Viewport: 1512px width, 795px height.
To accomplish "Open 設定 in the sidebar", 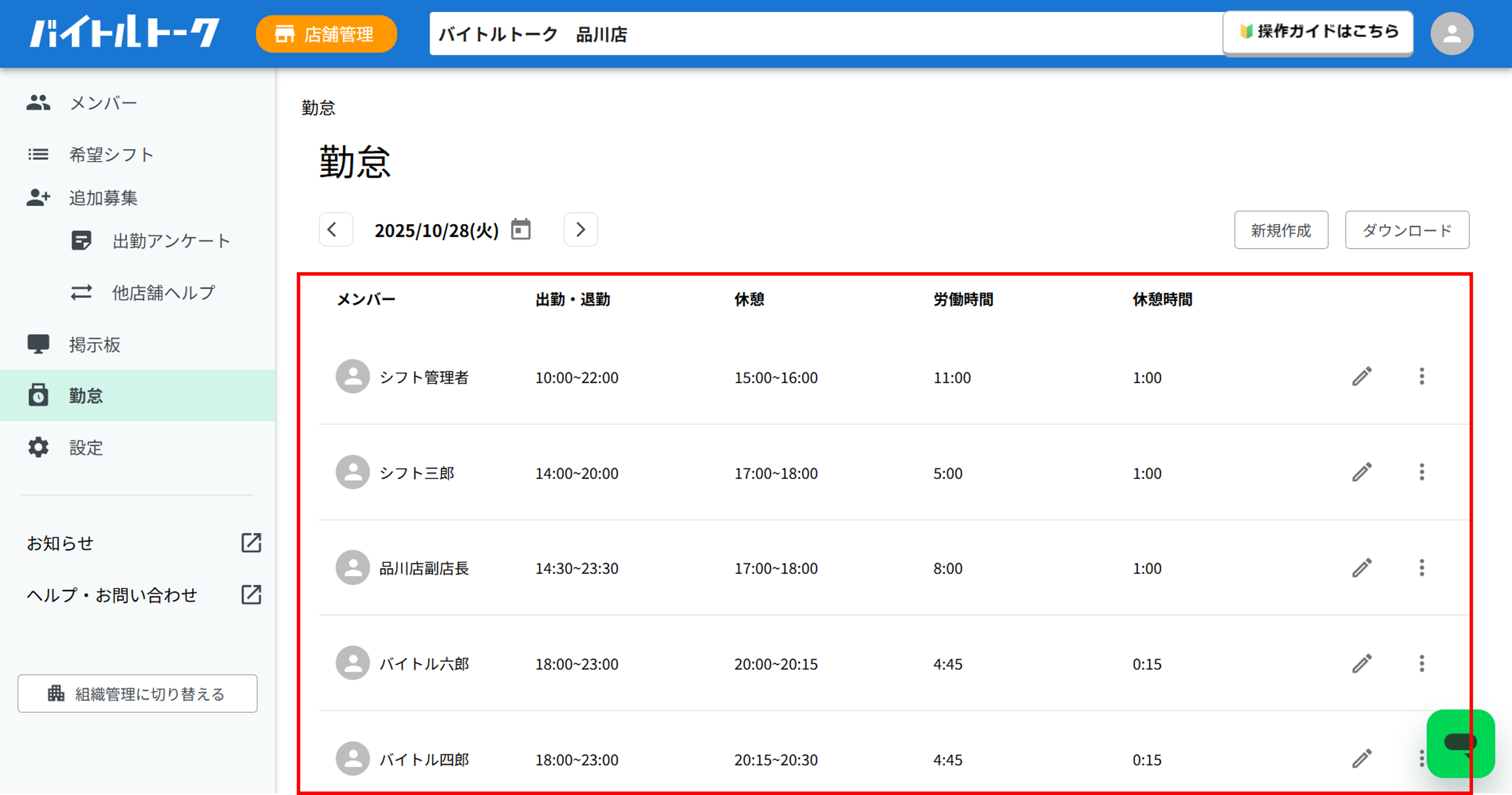I will 137,447.
